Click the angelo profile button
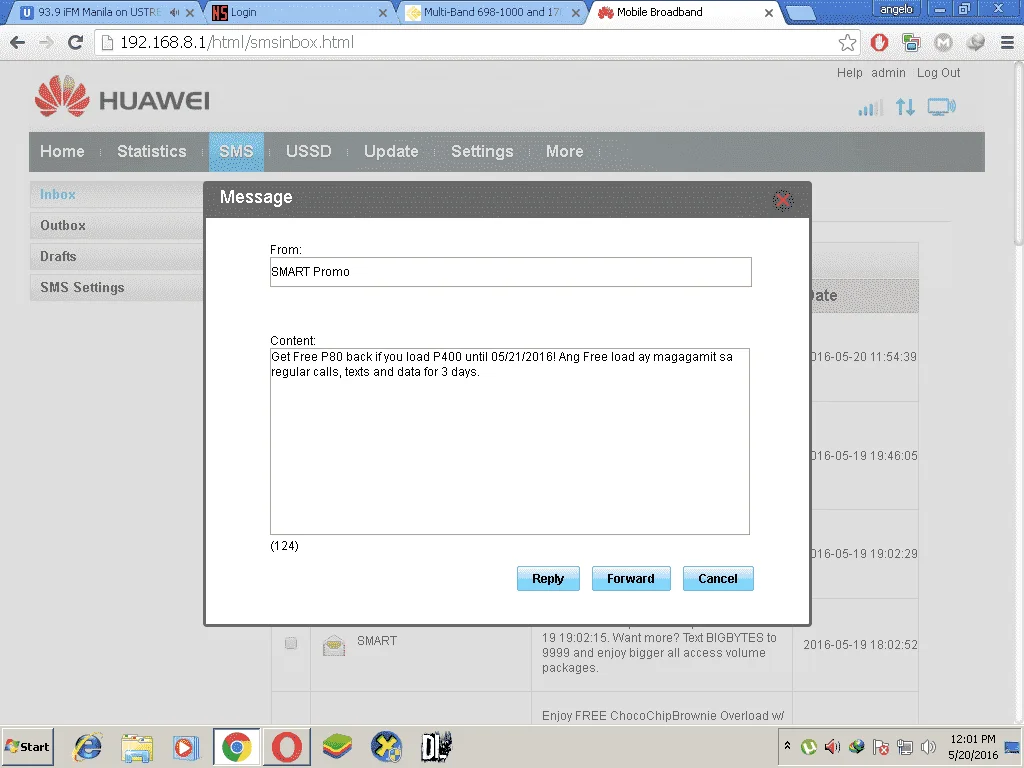The height and width of the screenshot is (768, 1024). (x=895, y=9)
